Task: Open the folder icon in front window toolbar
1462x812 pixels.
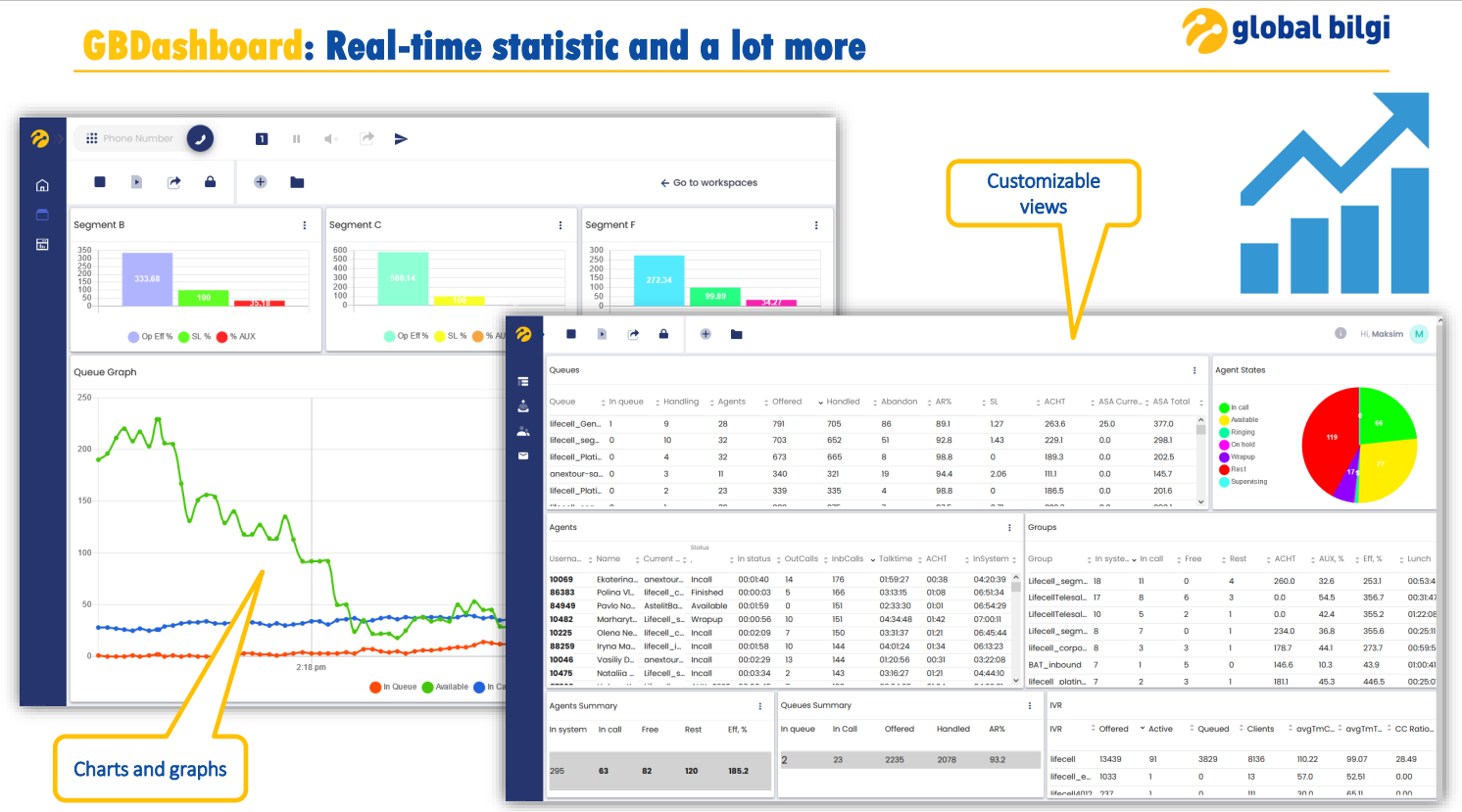Action: coord(737,334)
